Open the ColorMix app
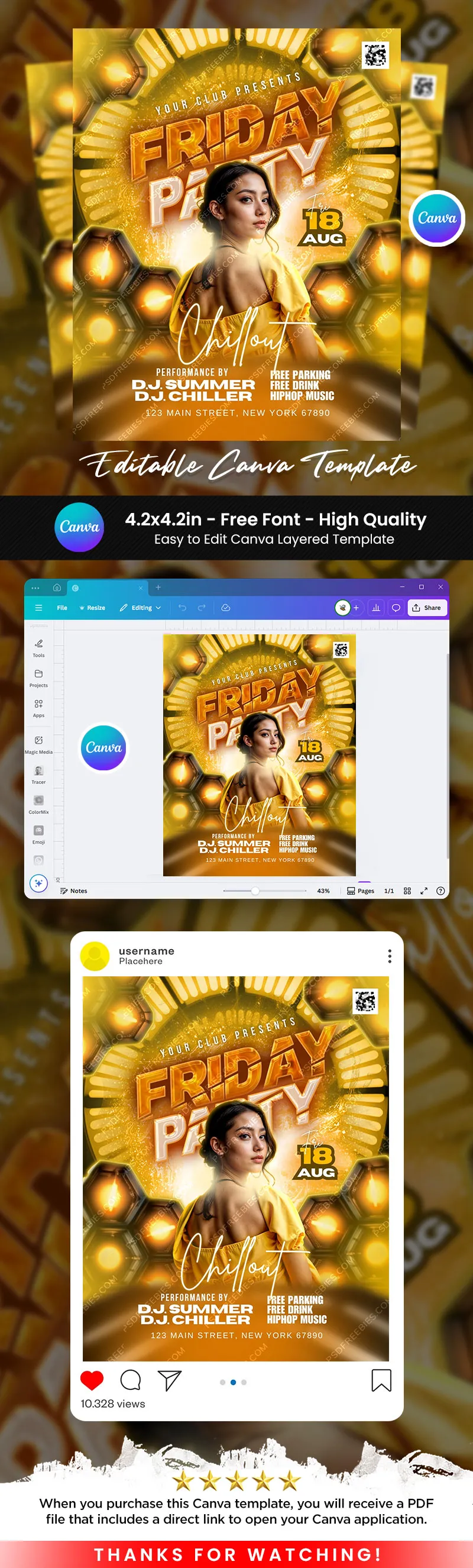 (x=38, y=804)
